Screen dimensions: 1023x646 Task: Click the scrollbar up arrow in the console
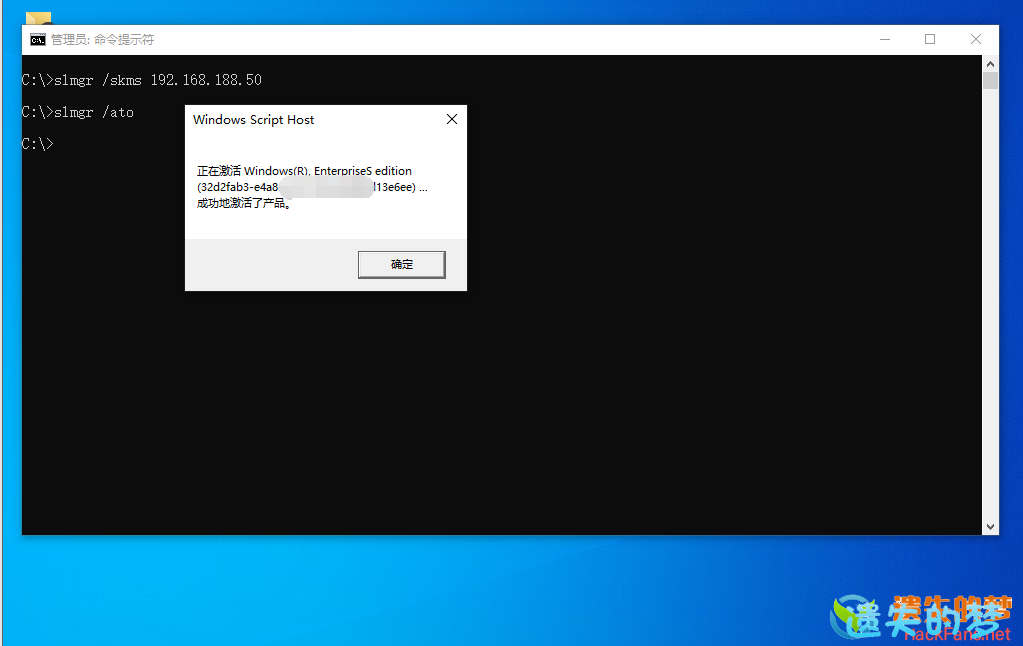click(990, 63)
